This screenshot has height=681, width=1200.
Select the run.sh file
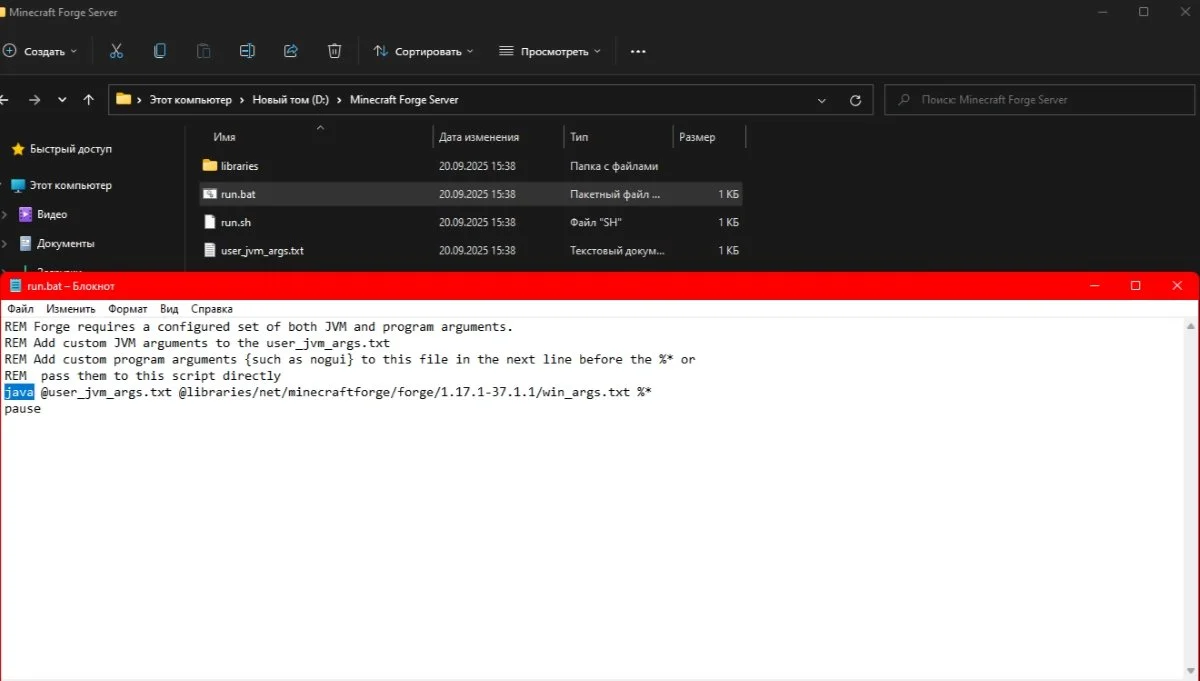pyautogui.click(x=470, y=222)
